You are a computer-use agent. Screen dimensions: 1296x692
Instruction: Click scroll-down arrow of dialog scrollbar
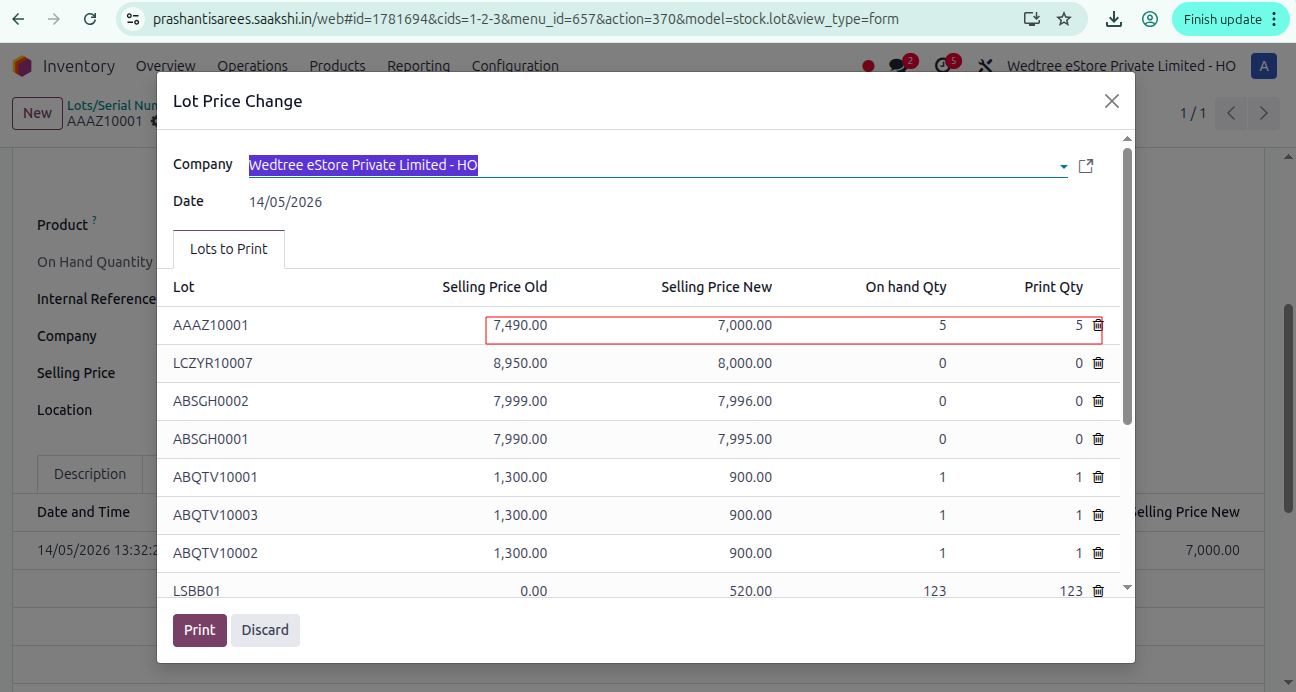(1128, 588)
